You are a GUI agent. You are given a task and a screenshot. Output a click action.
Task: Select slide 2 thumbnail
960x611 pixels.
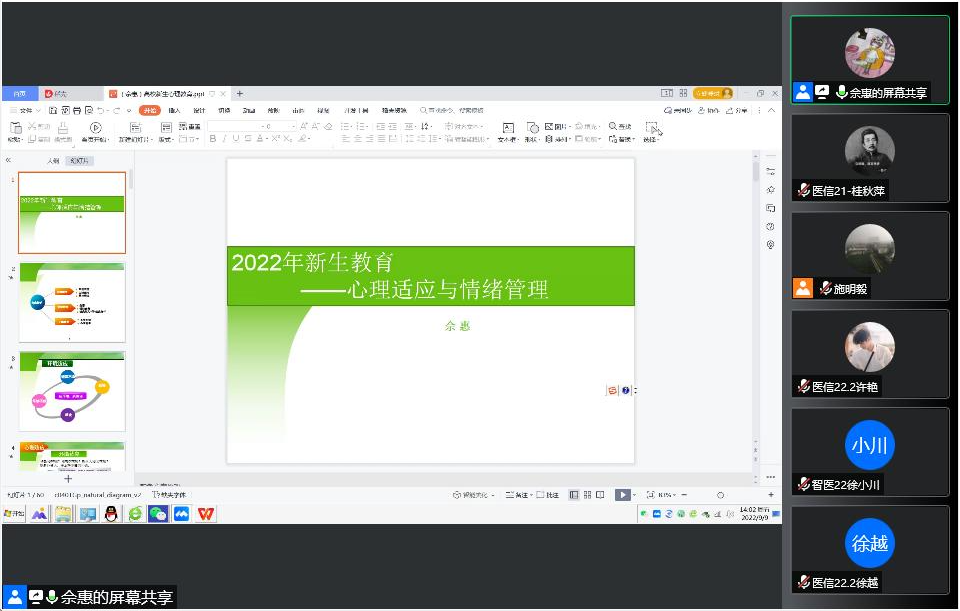point(72,302)
